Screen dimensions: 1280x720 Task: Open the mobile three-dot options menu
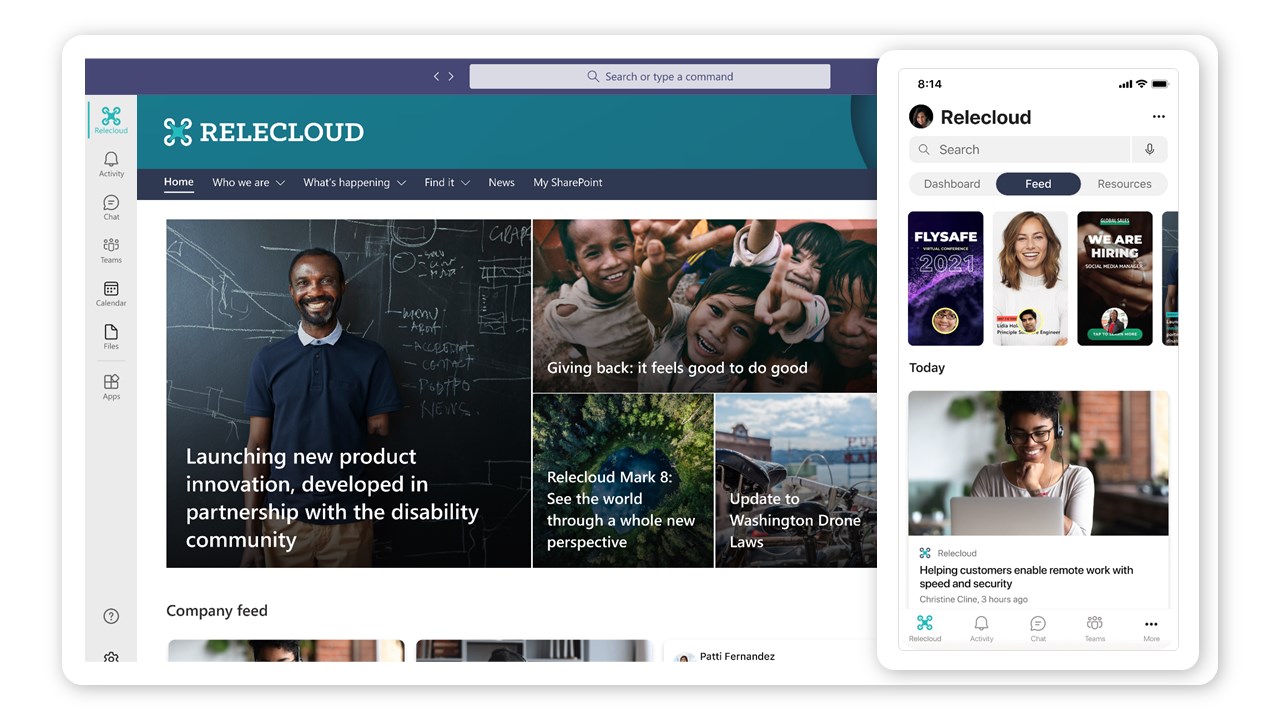coord(1158,117)
